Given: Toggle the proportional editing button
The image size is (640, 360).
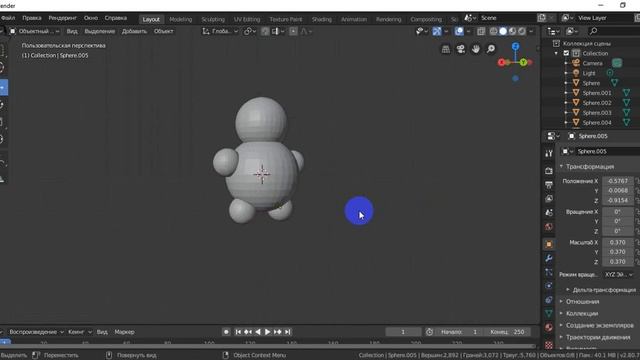Looking at the screenshot, I should point(293,31).
